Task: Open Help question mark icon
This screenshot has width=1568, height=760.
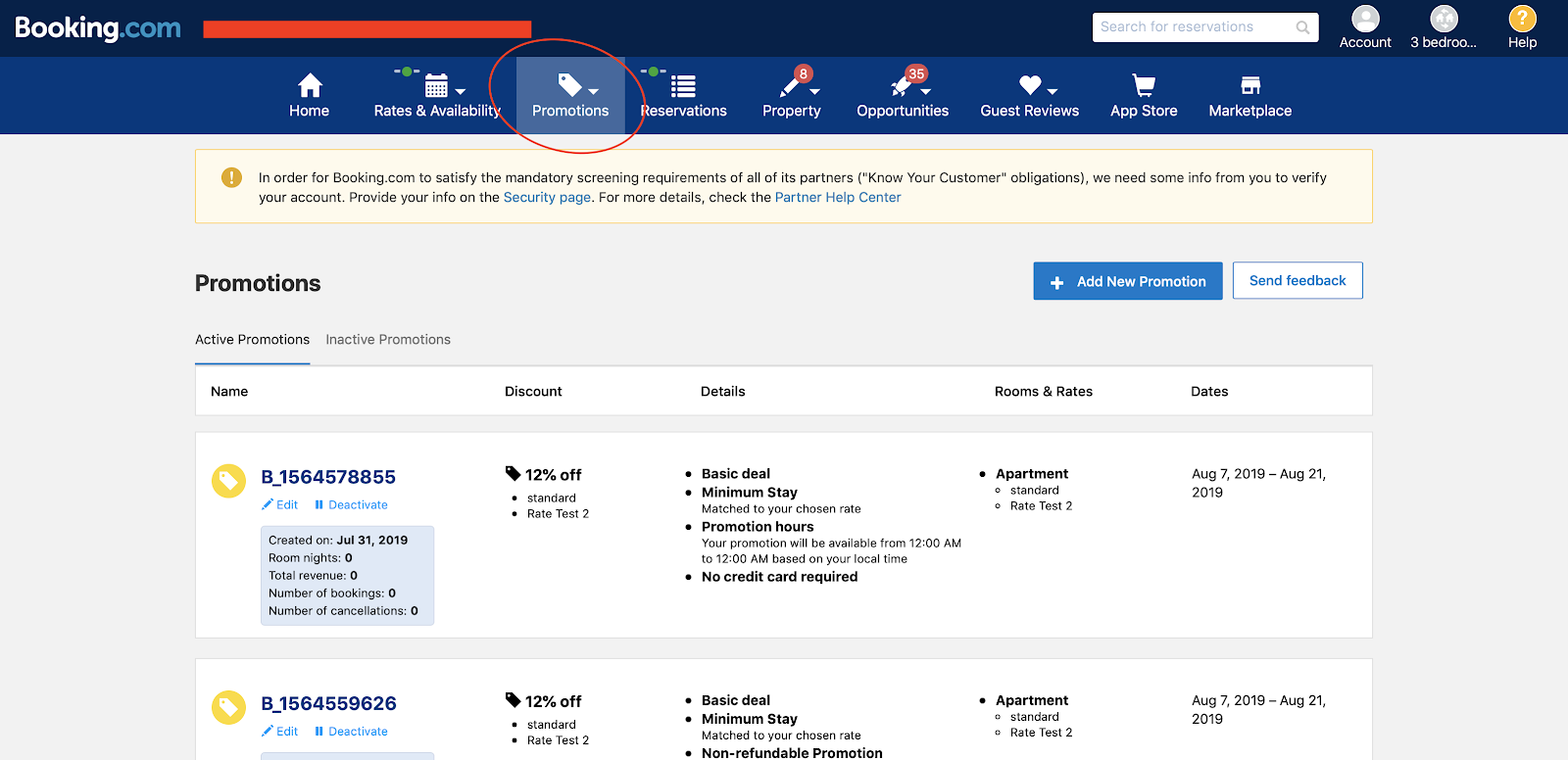Action: [1522, 19]
